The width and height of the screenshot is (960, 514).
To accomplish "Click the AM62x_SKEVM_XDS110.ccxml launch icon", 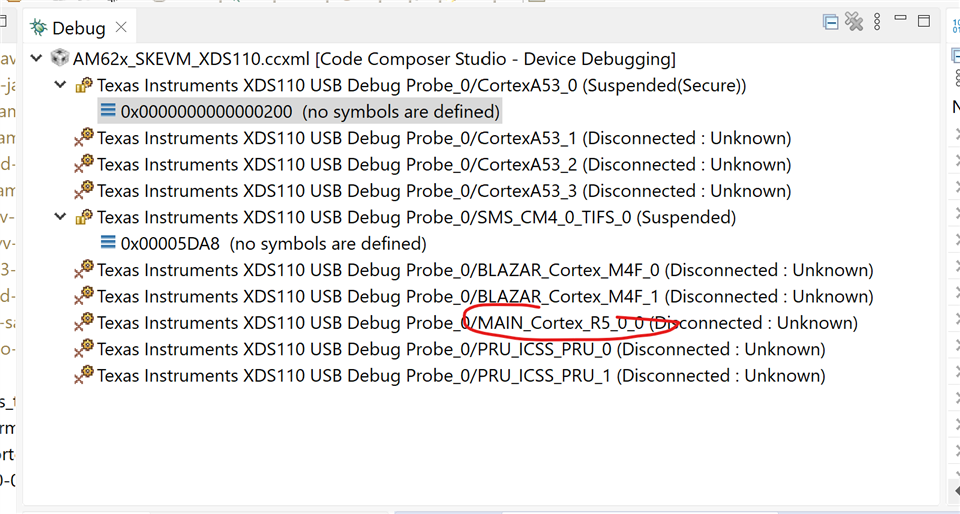I will click(59, 58).
